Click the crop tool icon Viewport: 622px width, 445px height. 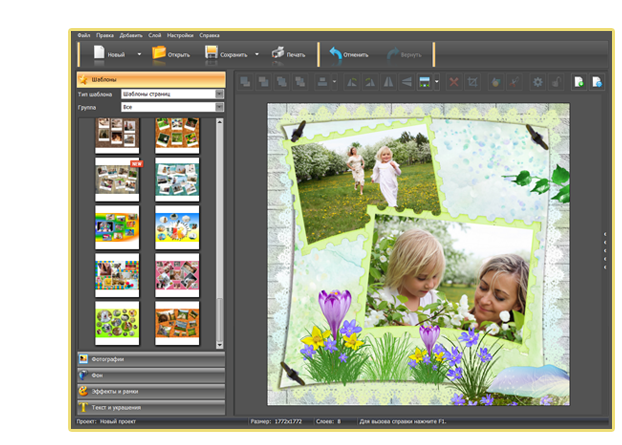coord(473,83)
